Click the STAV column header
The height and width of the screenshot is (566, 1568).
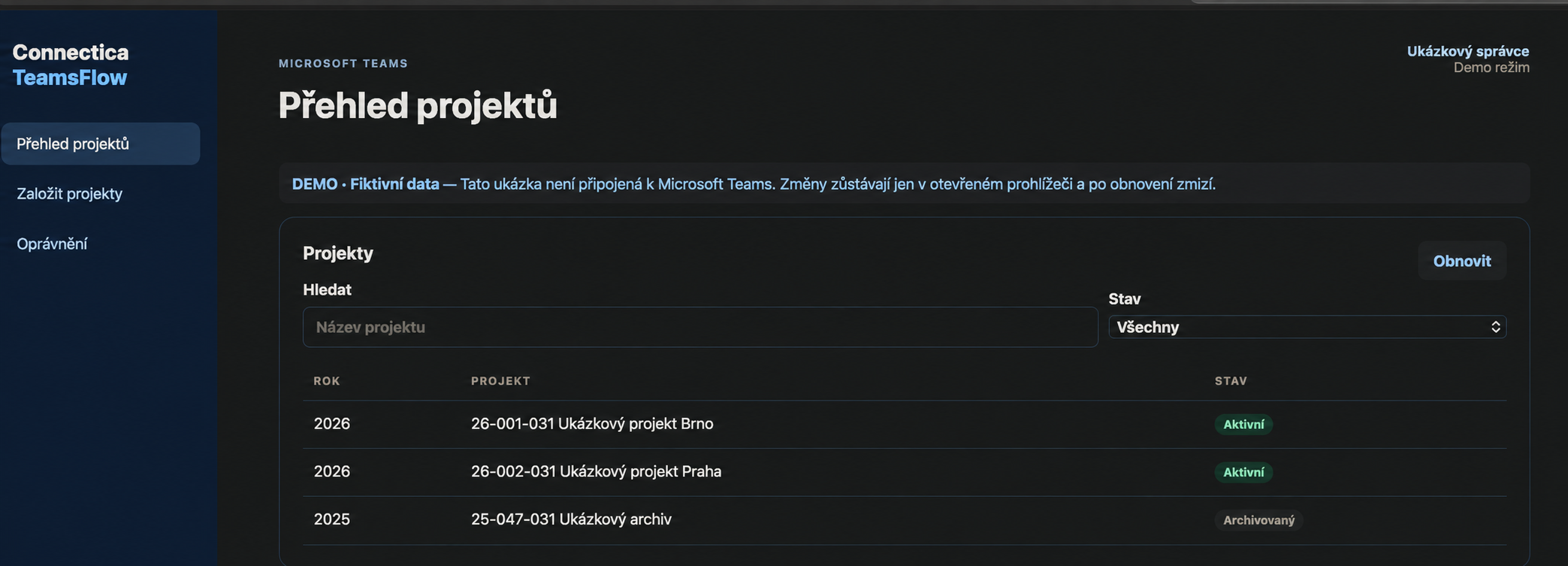[x=1231, y=381]
